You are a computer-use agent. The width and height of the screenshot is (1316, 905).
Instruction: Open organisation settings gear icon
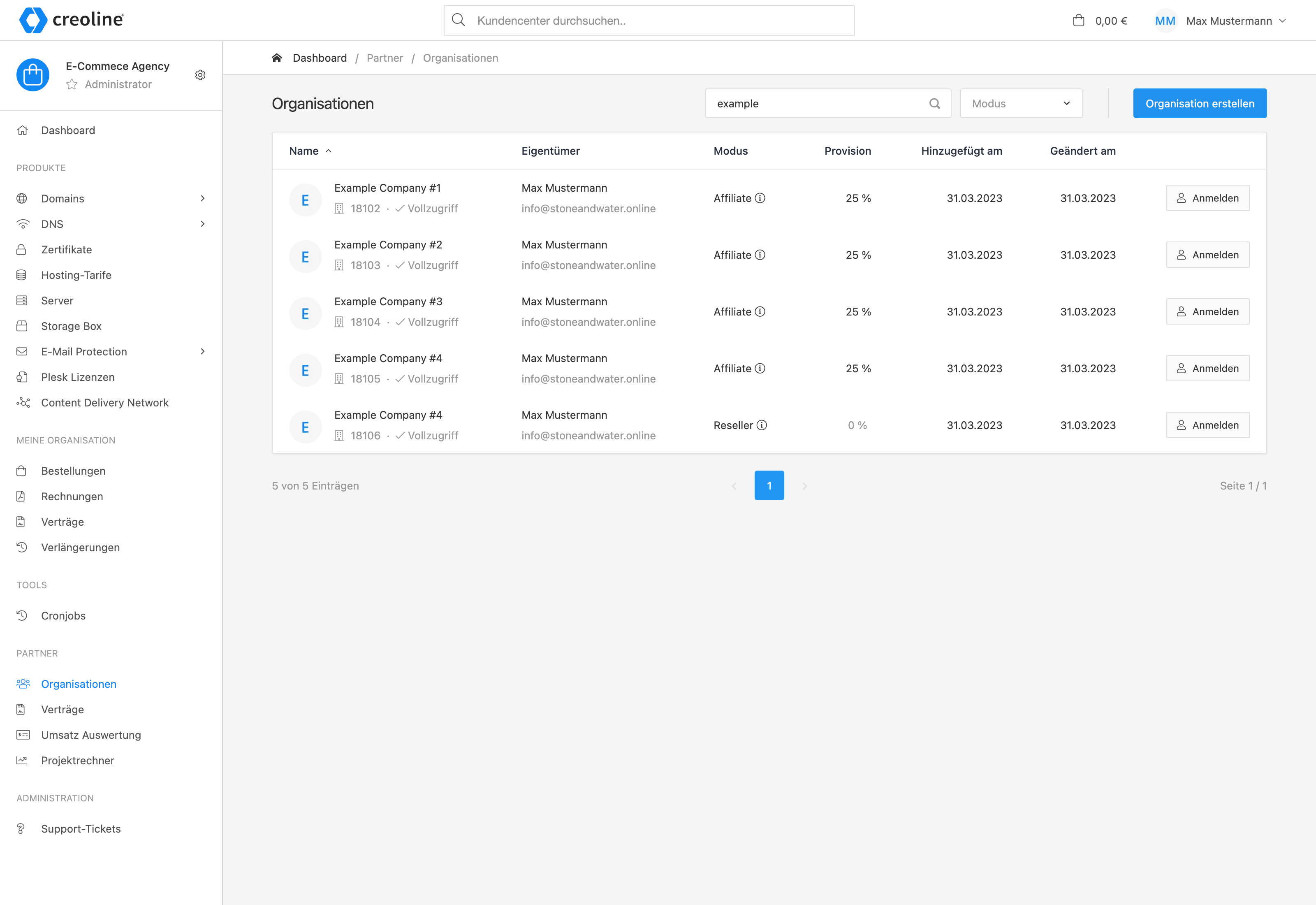click(200, 75)
